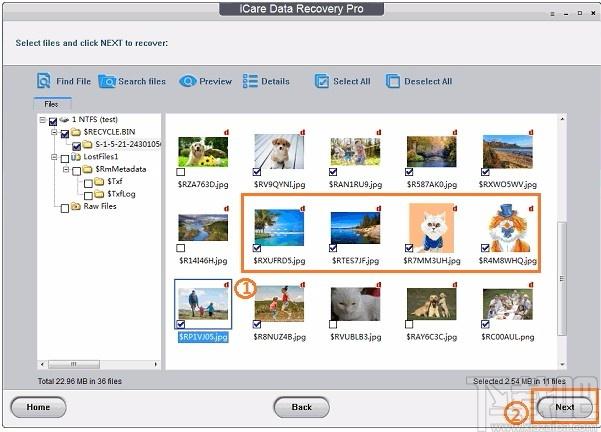
Task: Collapse the LostFiles1 tree node
Action: point(54,157)
